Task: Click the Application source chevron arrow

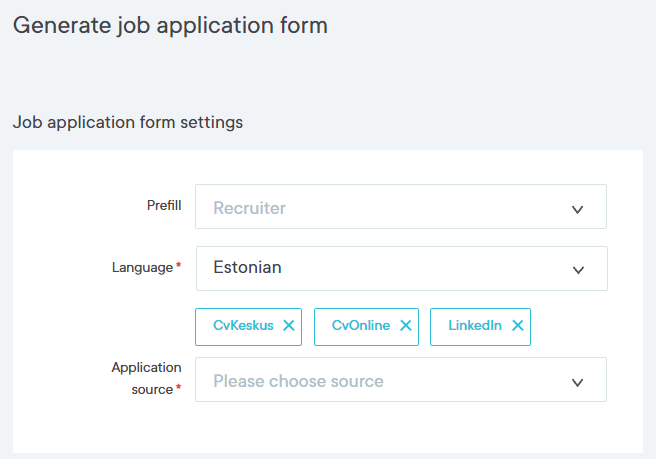Action: click(577, 382)
